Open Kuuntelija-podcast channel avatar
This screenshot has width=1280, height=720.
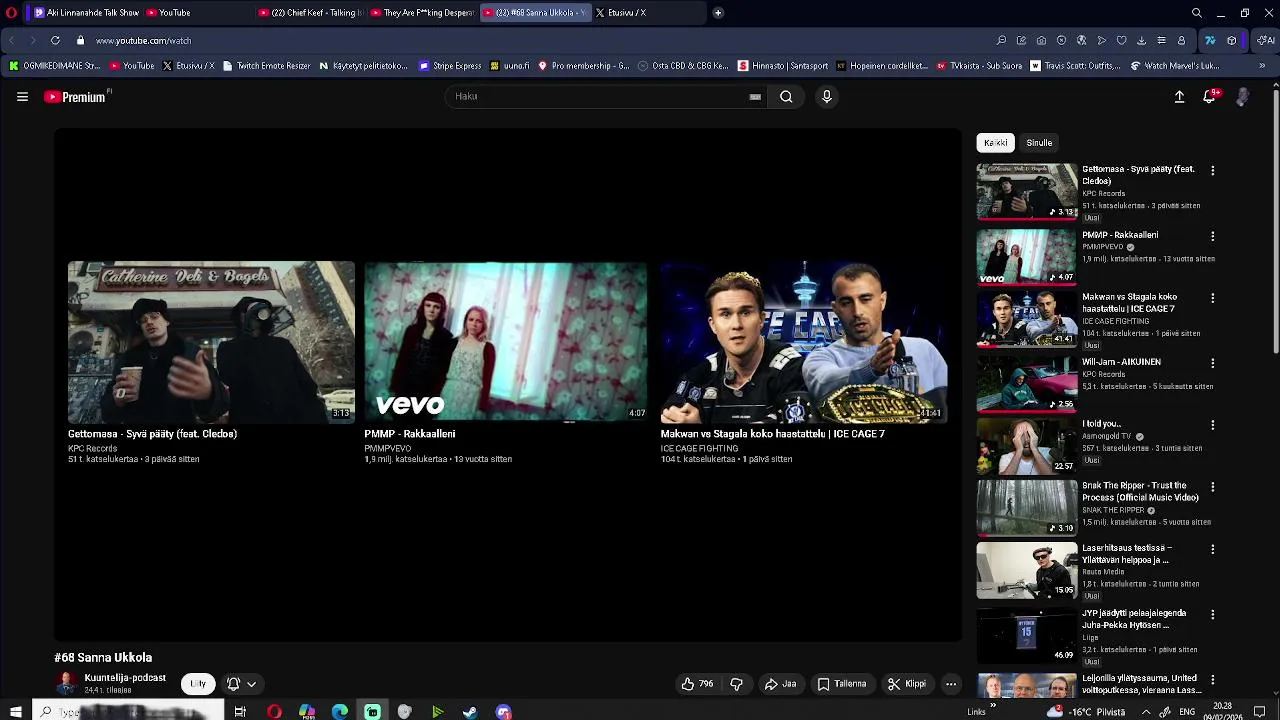point(66,684)
